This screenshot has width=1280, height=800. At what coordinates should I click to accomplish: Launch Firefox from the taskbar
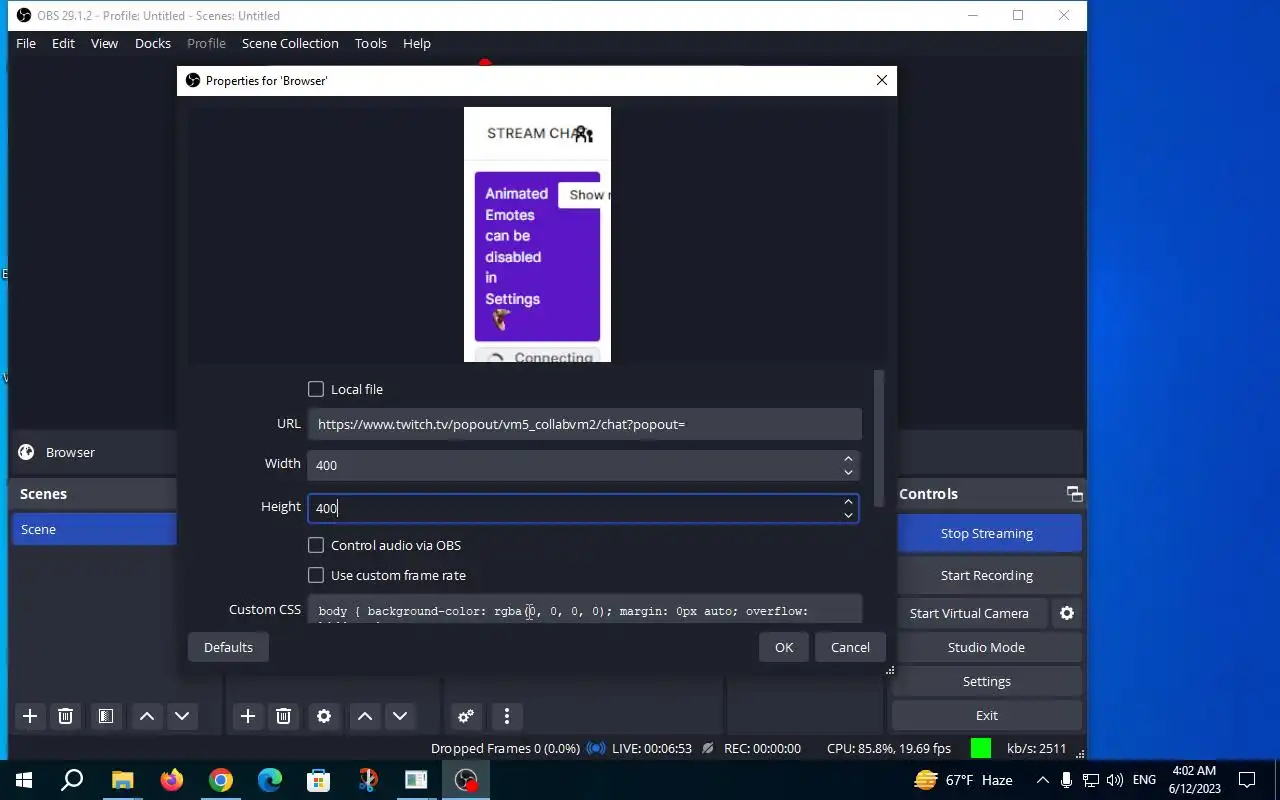click(x=172, y=780)
